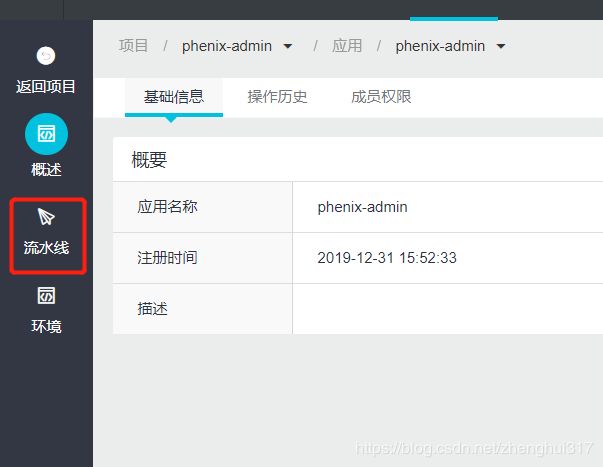603x467 pixels.
Task: Click the 环境 label in sidebar
Action: pos(46,326)
